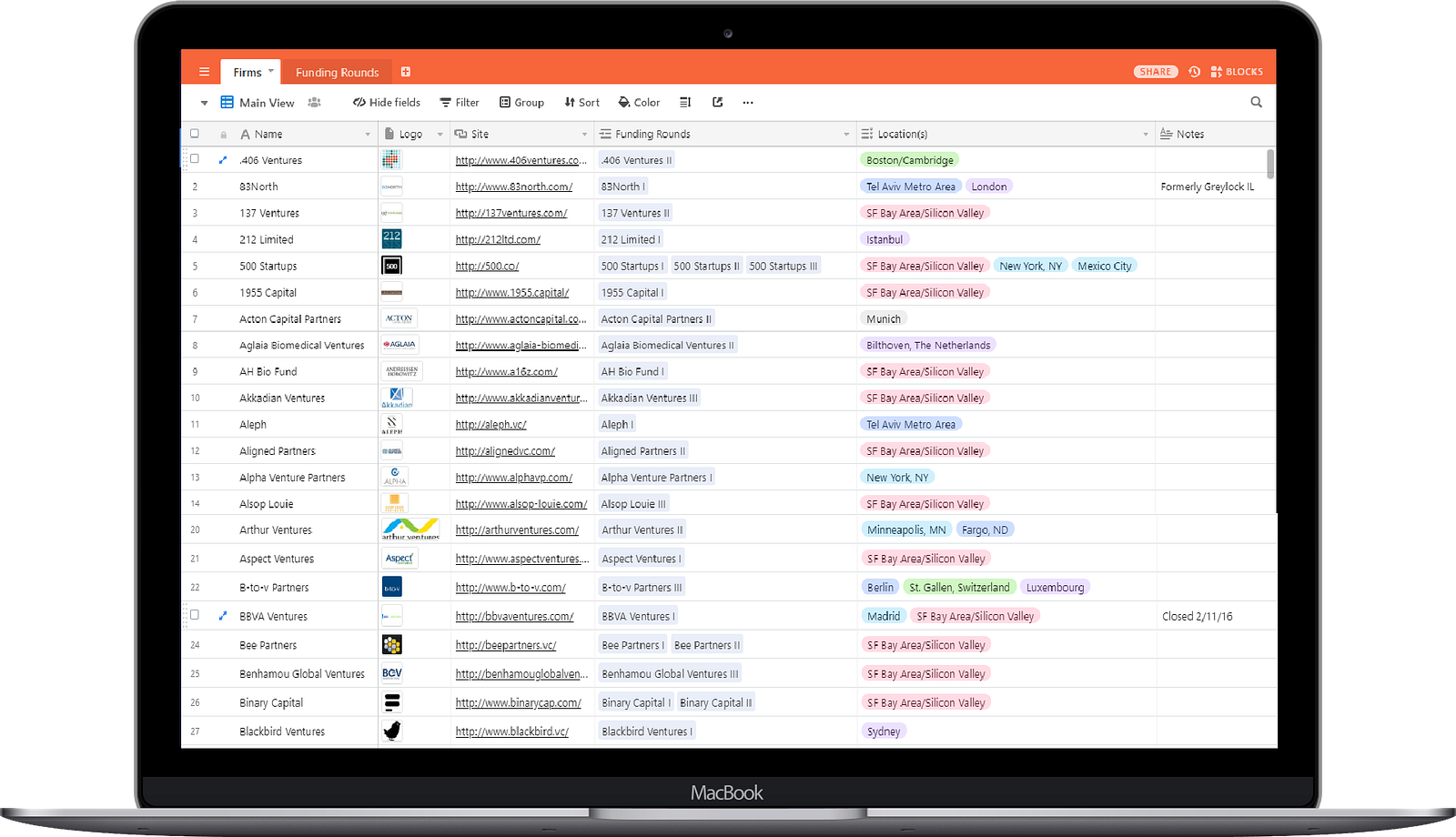Open the Location(s) column dropdown arrow
The height and width of the screenshot is (837, 1456).
[1146, 135]
